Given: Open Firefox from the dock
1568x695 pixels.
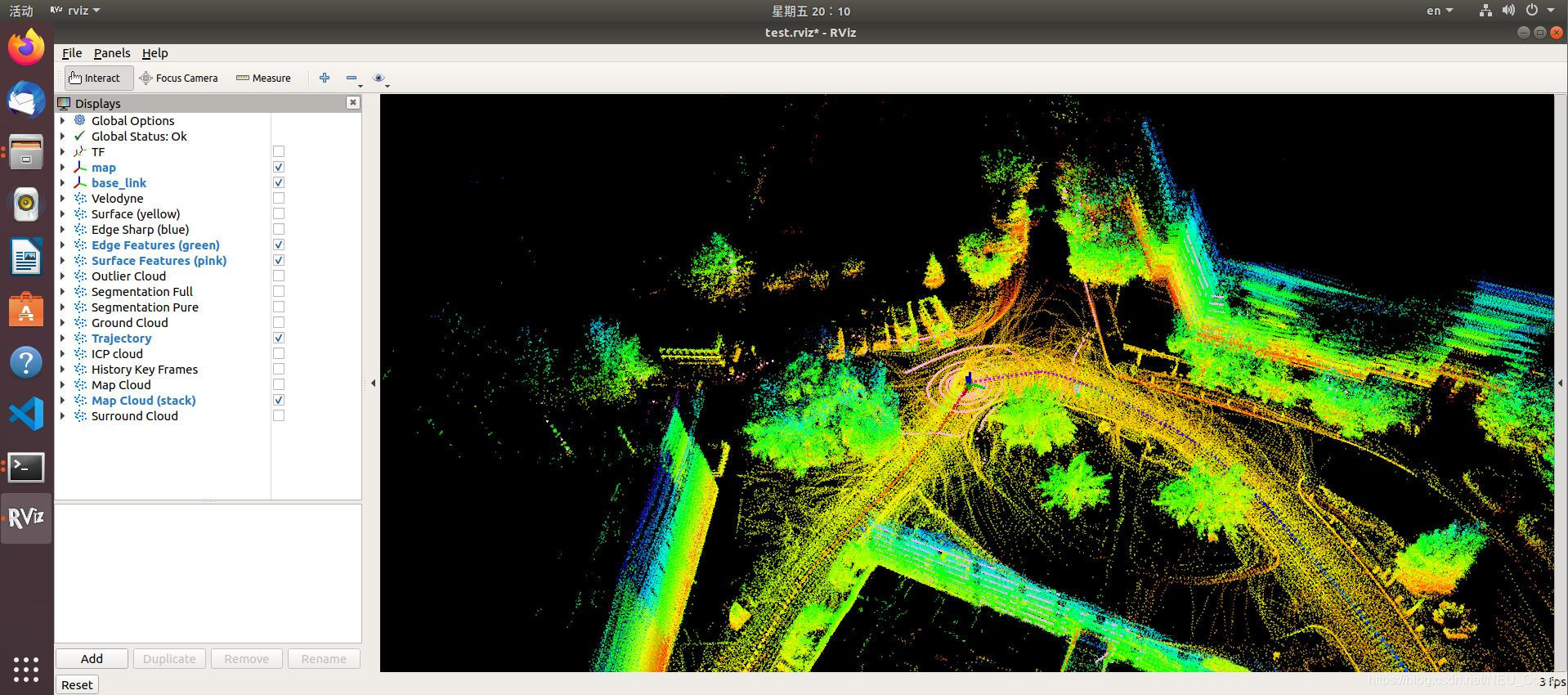Looking at the screenshot, I should [x=26, y=47].
